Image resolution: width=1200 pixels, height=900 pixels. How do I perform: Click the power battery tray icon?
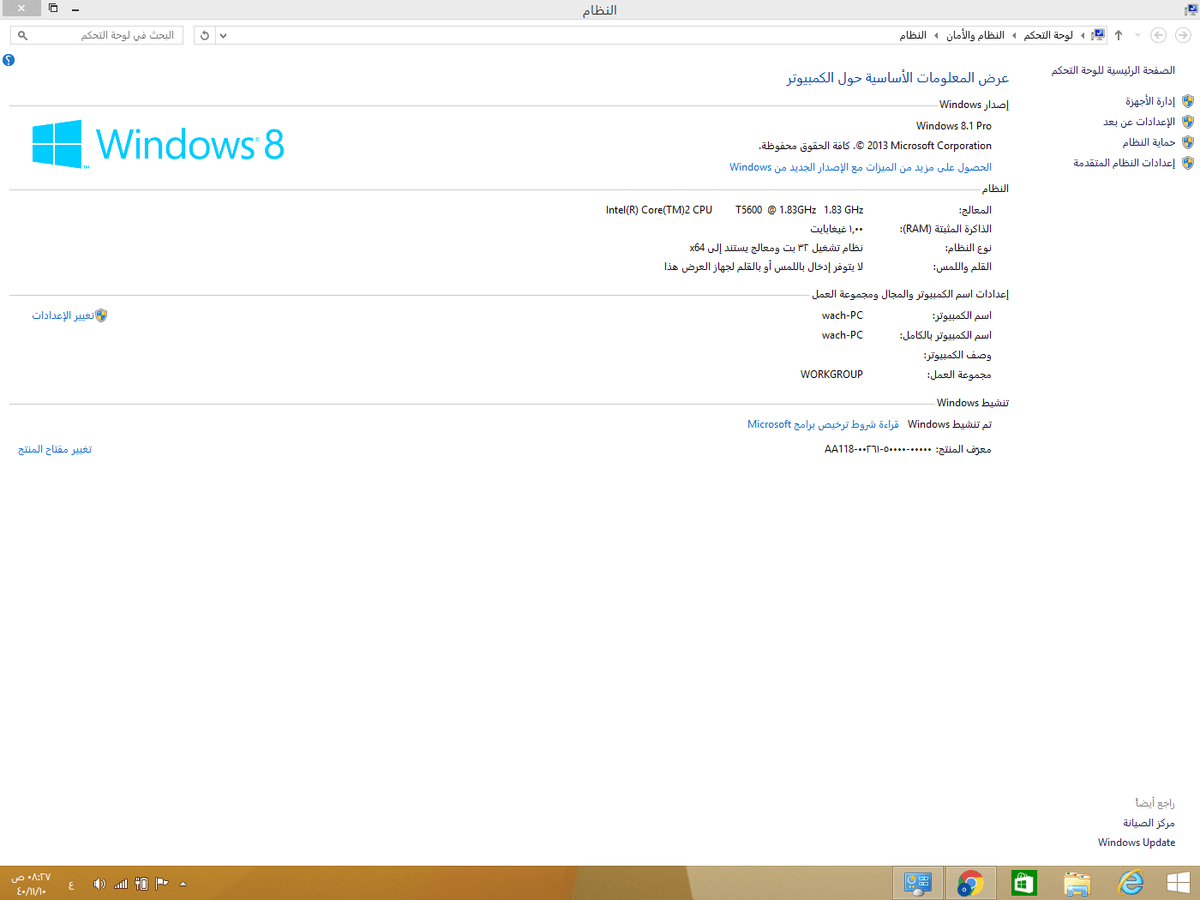[141, 884]
